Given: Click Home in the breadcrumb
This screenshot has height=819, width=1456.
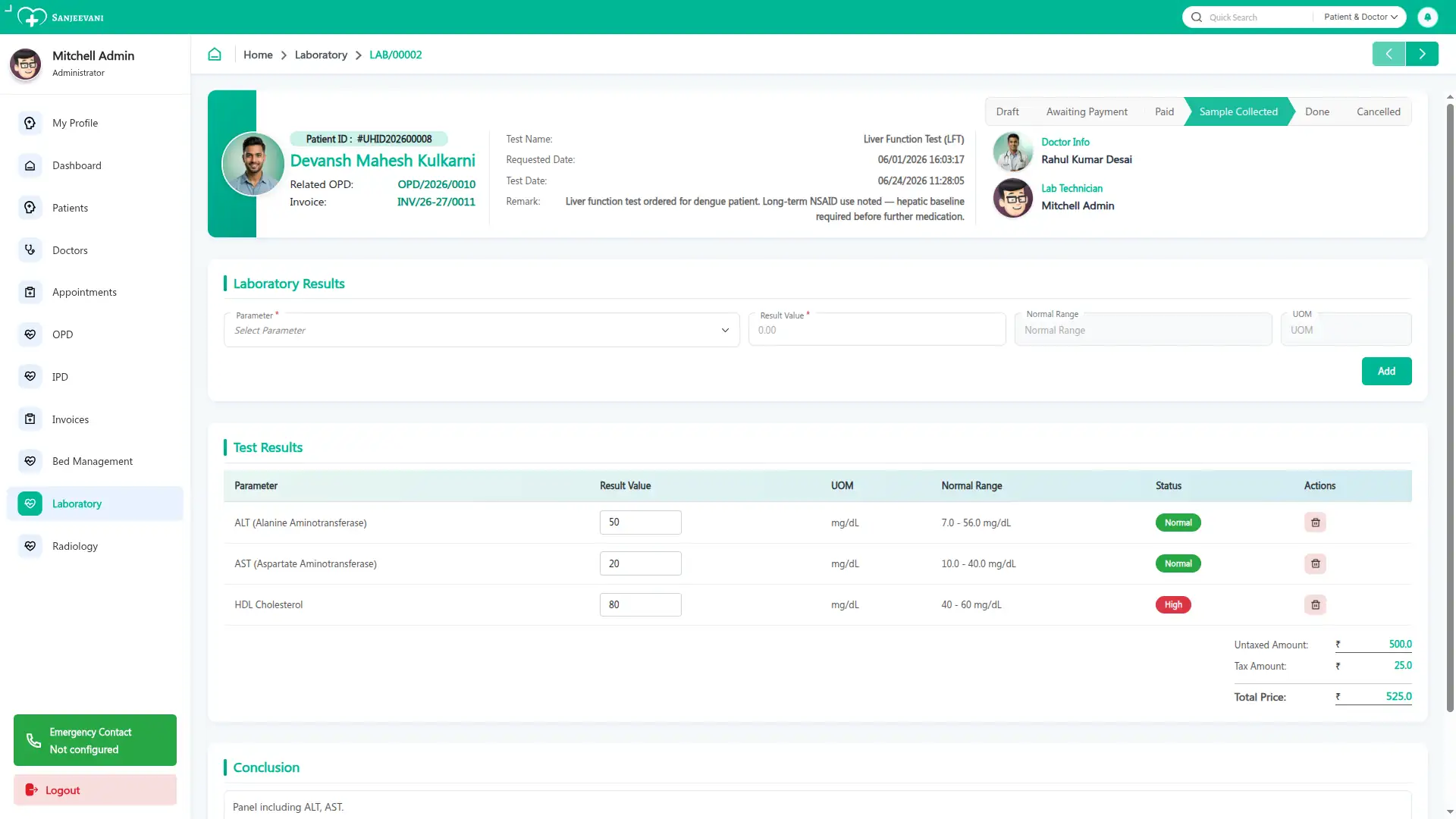Looking at the screenshot, I should 258,55.
